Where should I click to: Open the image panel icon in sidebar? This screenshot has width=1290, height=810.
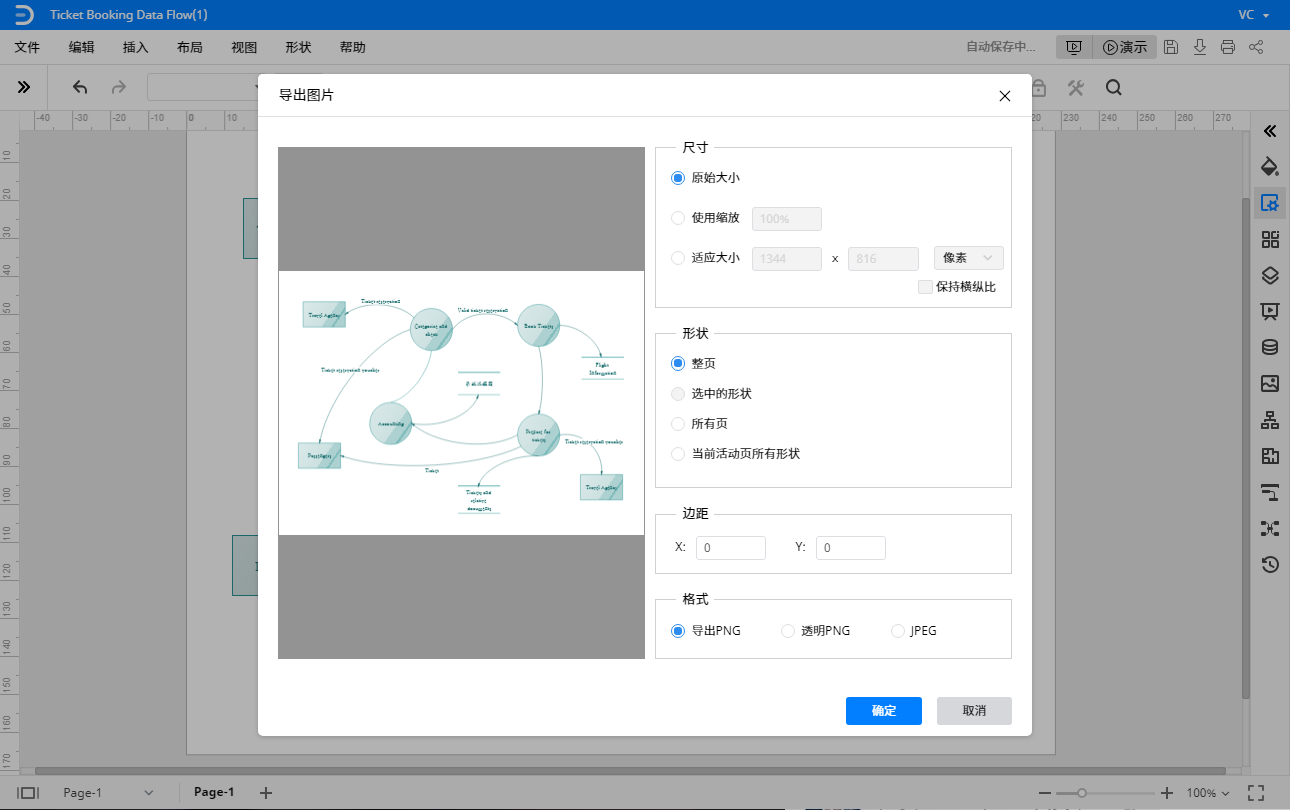(x=1270, y=383)
